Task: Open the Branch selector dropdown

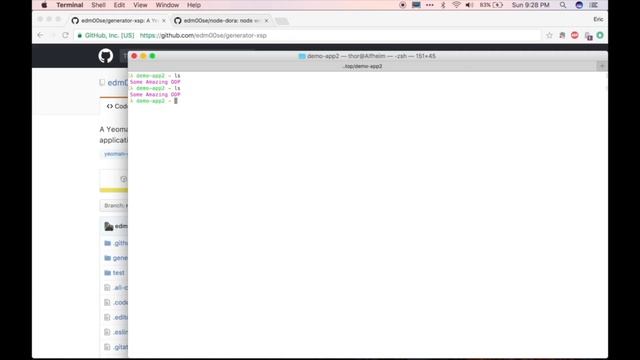Action: point(114,205)
